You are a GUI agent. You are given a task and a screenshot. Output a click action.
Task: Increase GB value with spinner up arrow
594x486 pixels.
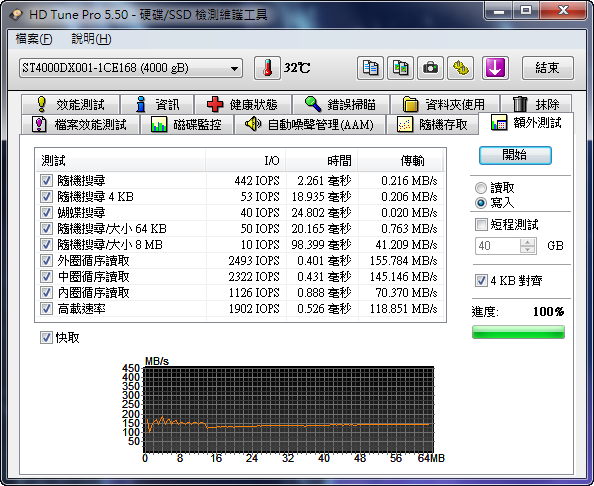[x=527, y=242]
